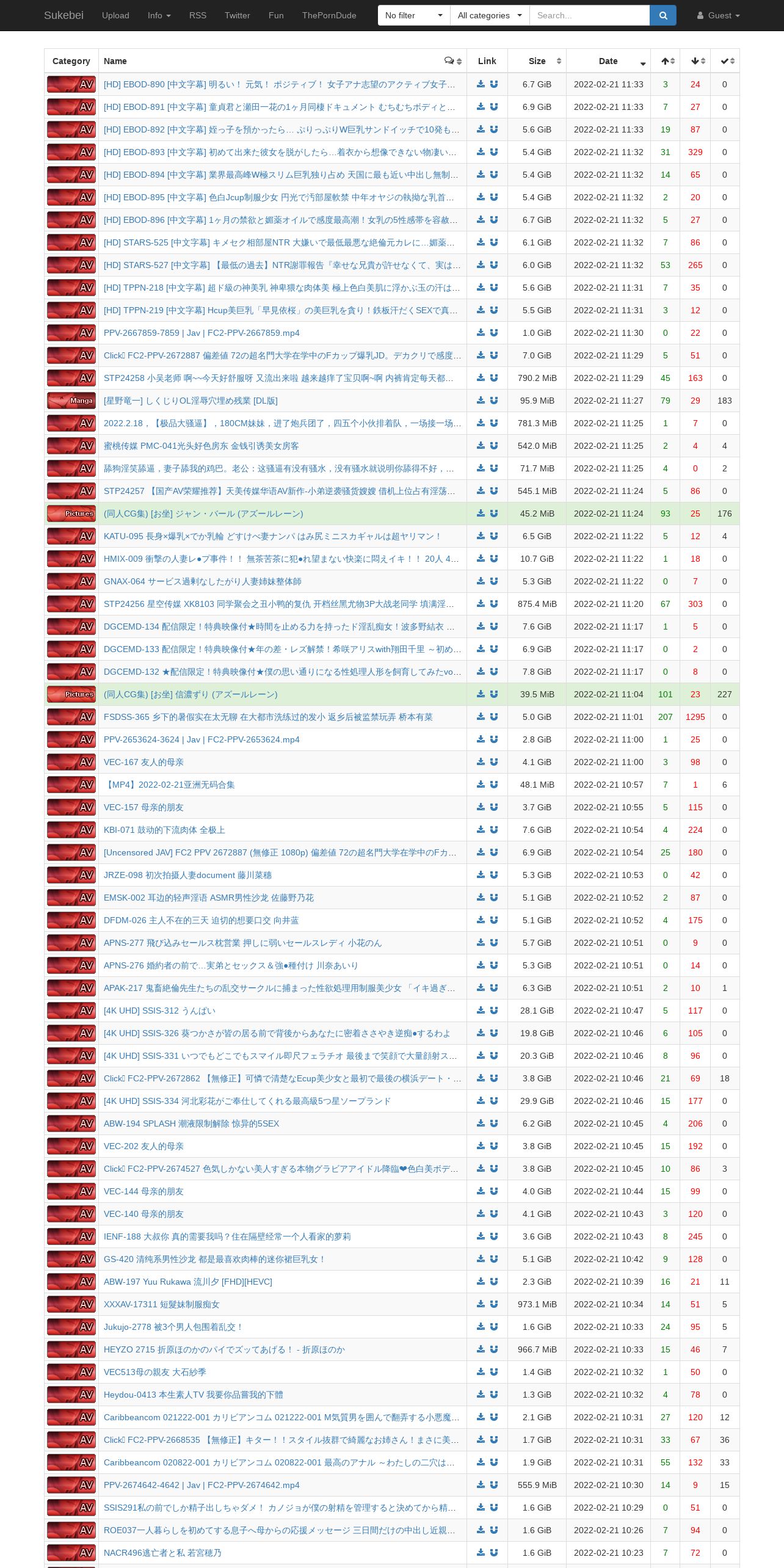Download torrent icon for TPPN-218 row
This screenshot has height=1568, width=784.
tap(481, 288)
